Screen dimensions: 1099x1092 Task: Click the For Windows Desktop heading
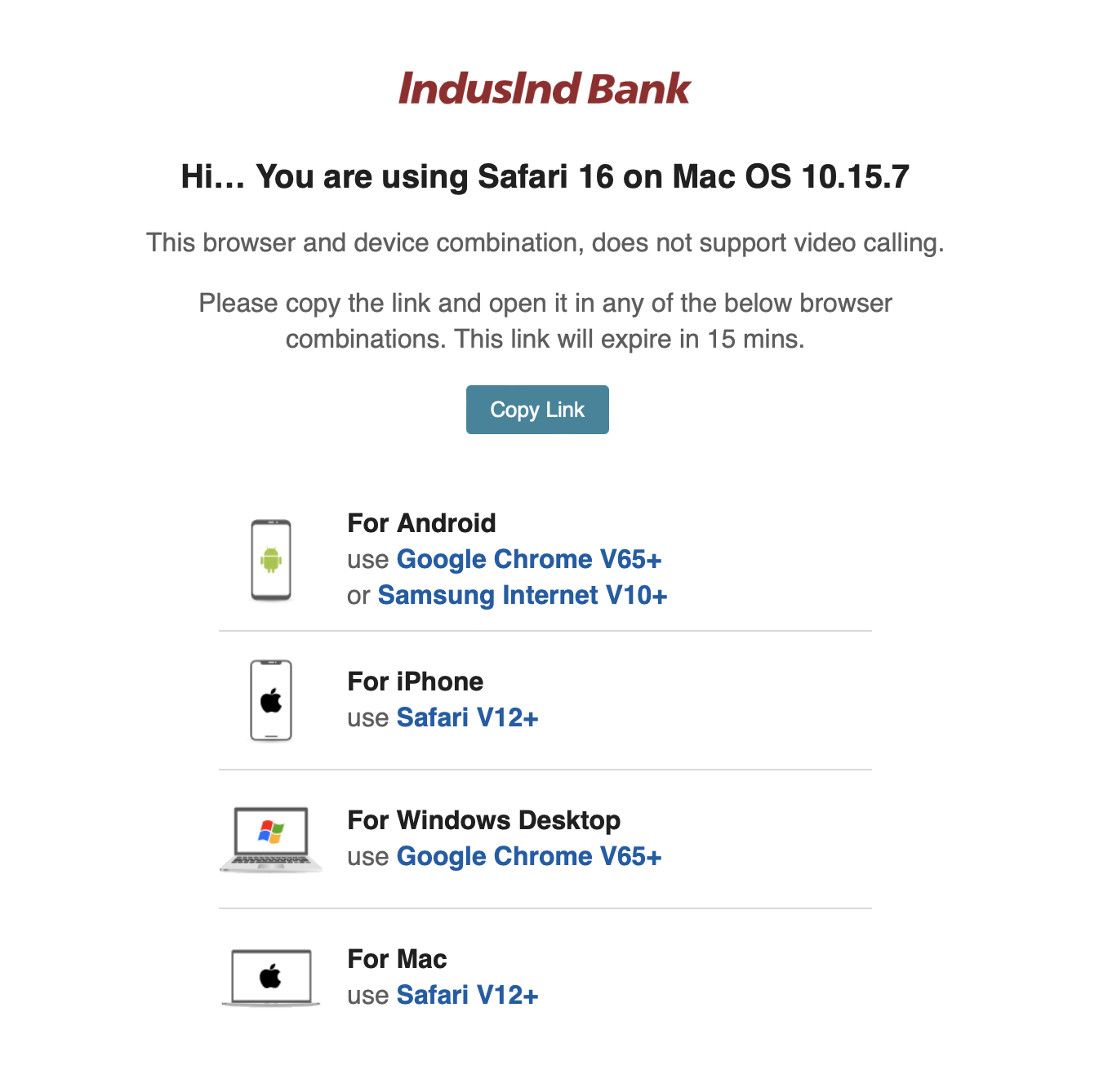[x=483, y=820]
